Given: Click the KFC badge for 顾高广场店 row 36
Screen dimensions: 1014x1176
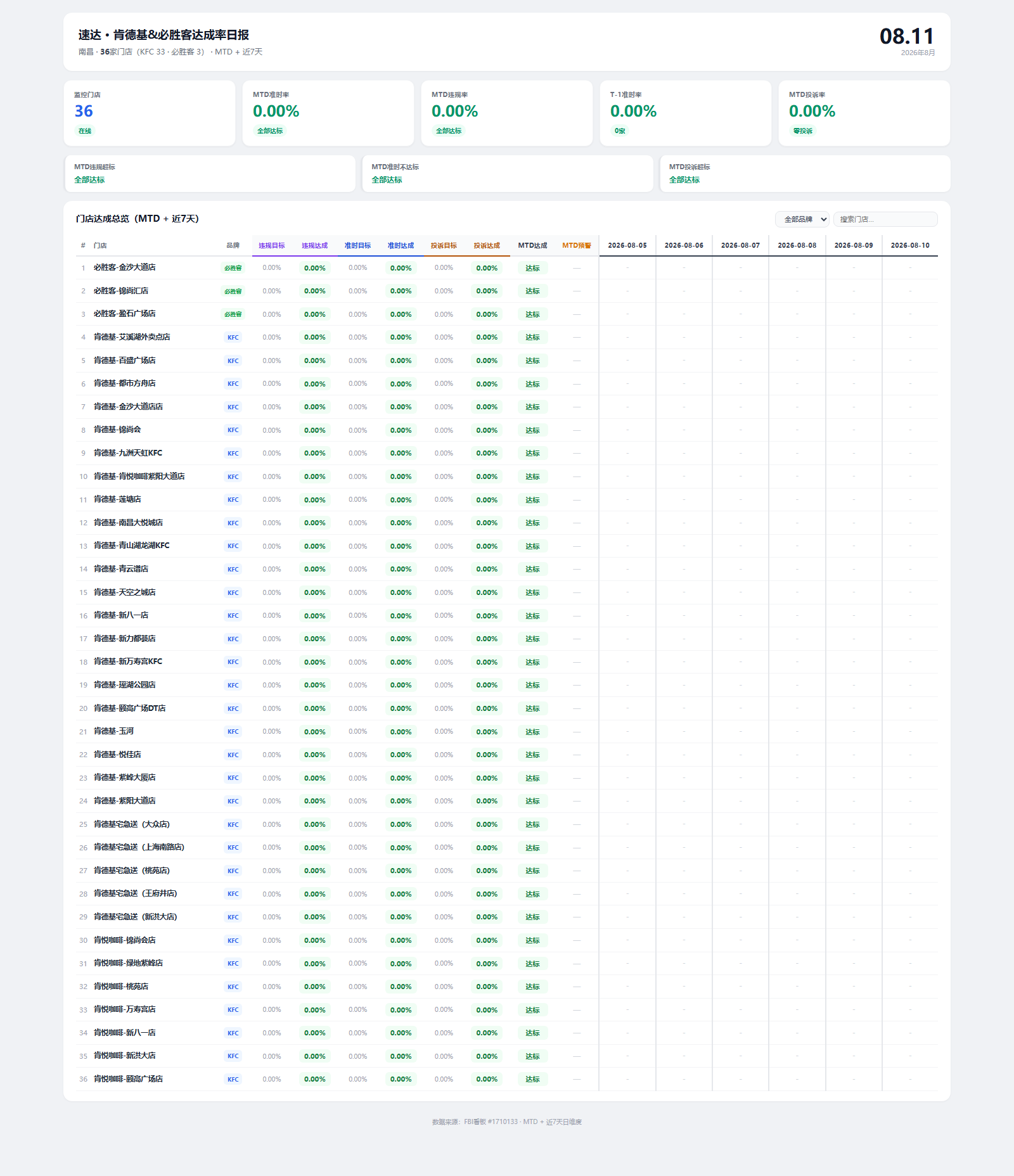Looking at the screenshot, I should [x=233, y=1080].
